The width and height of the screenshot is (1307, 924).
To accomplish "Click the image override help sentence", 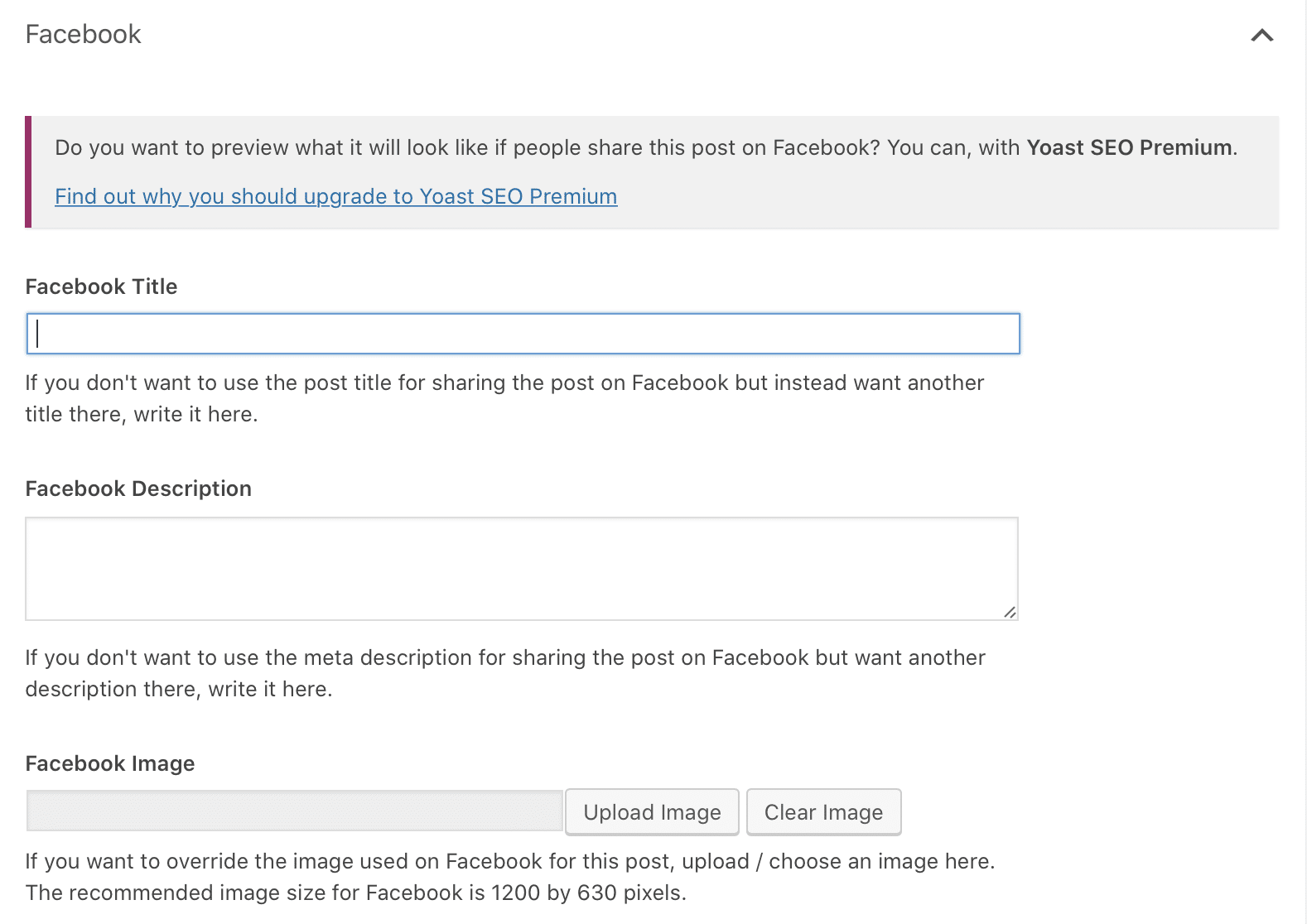I will pos(509,862).
